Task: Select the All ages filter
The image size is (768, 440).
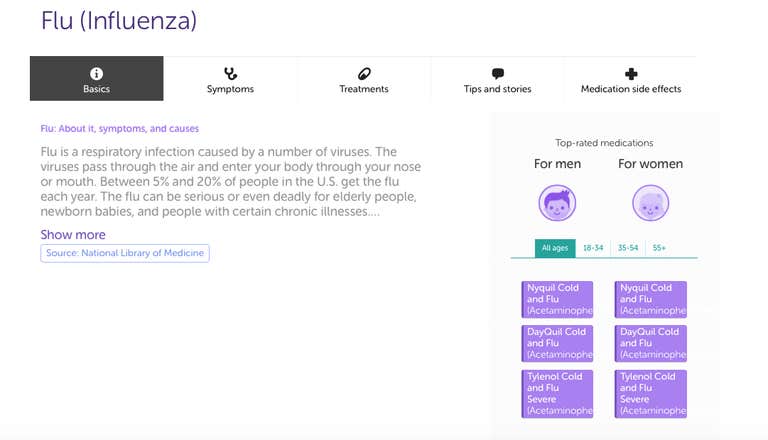Action: tap(555, 248)
